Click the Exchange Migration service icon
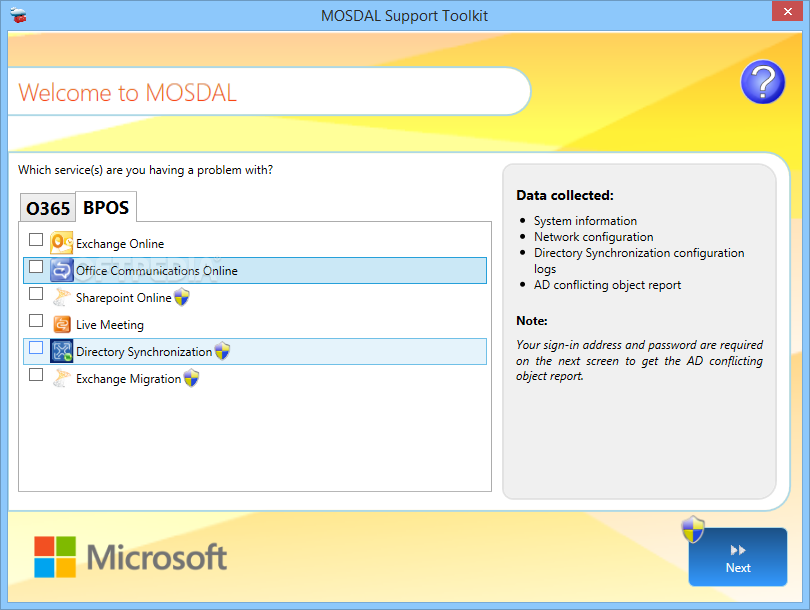Image resolution: width=810 pixels, height=610 pixels. click(61, 378)
